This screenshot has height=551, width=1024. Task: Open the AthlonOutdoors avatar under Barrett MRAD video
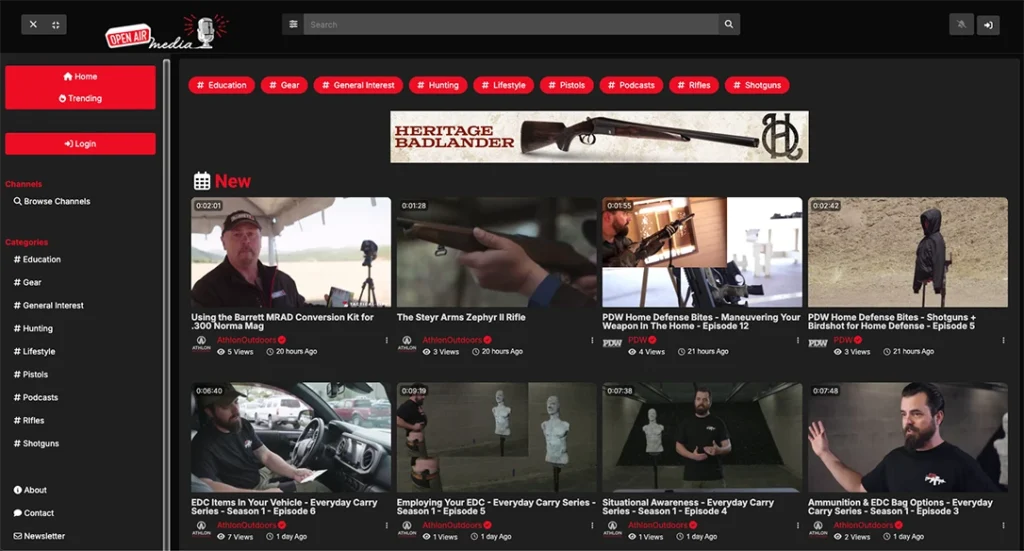tap(201, 344)
